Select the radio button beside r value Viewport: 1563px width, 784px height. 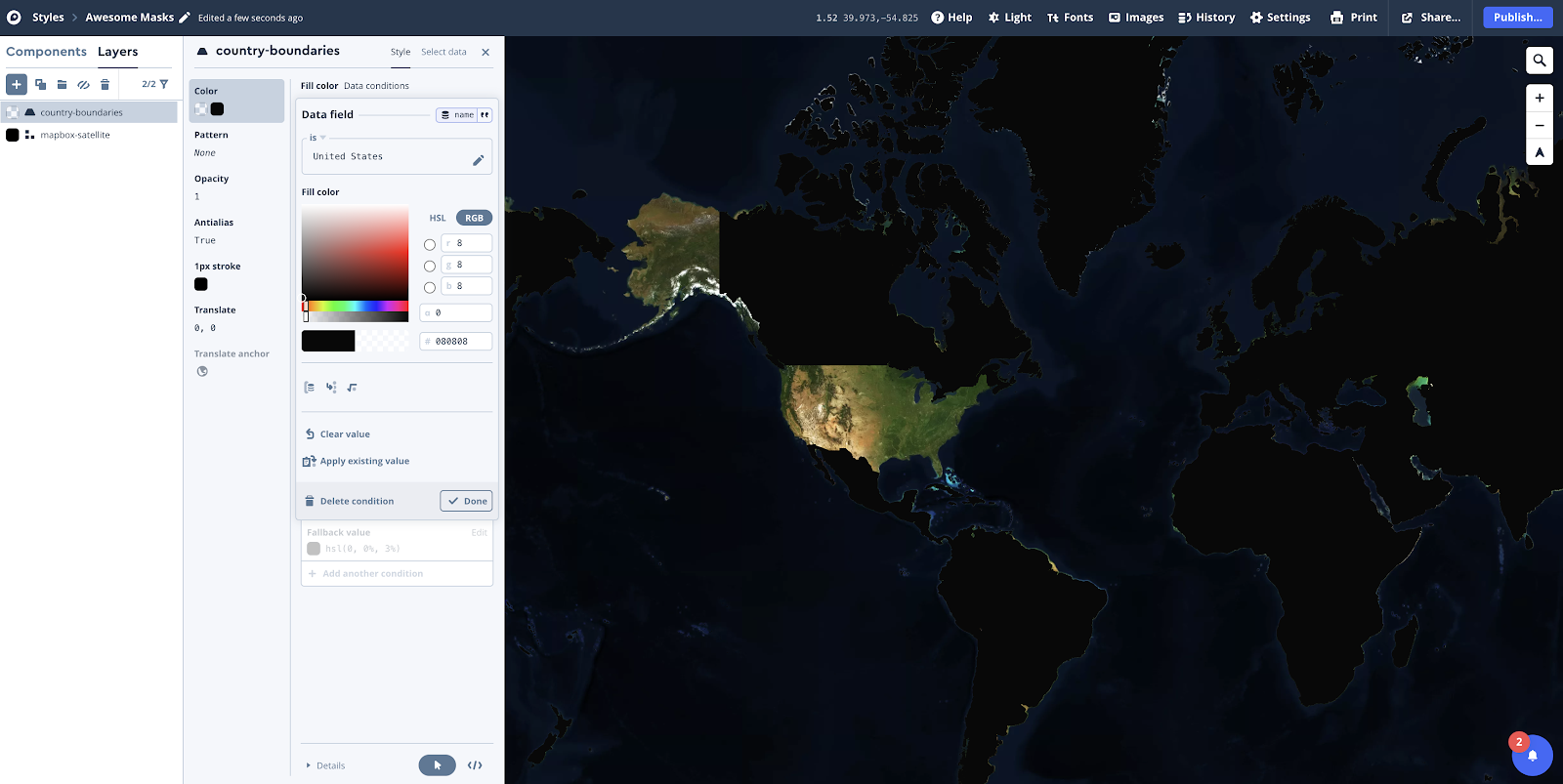[x=430, y=244]
